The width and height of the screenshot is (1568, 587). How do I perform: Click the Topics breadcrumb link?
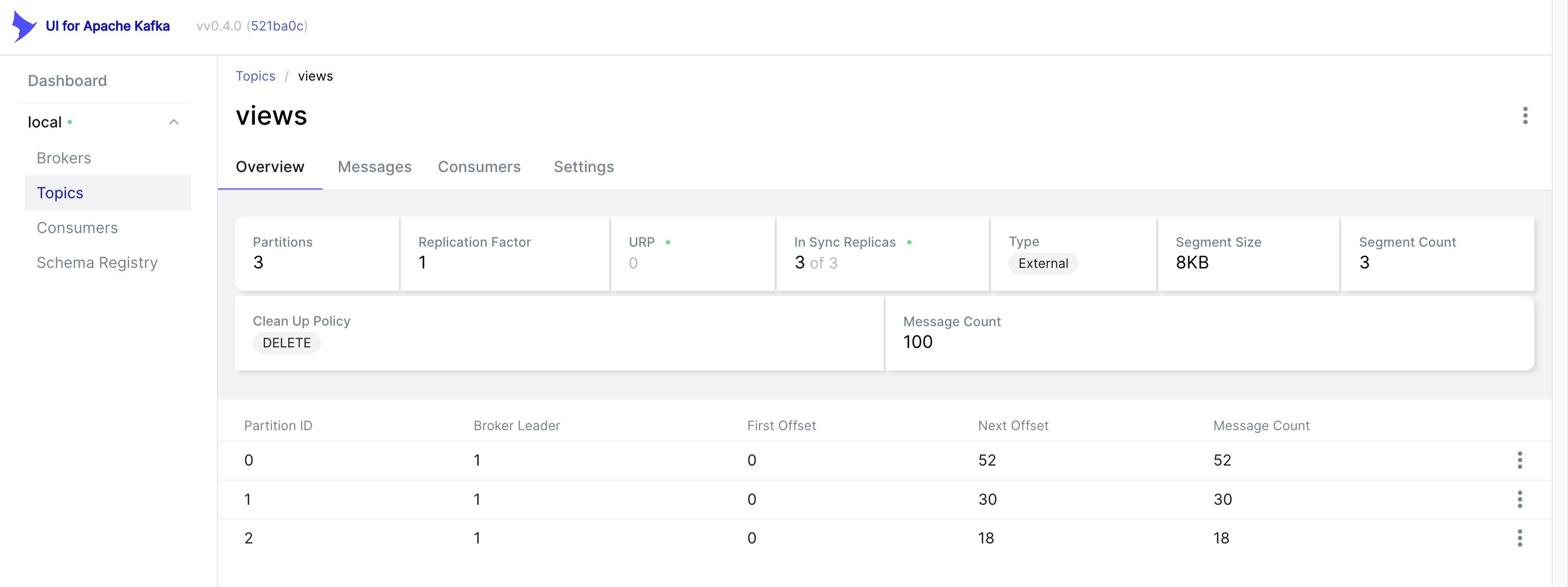(255, 76)
